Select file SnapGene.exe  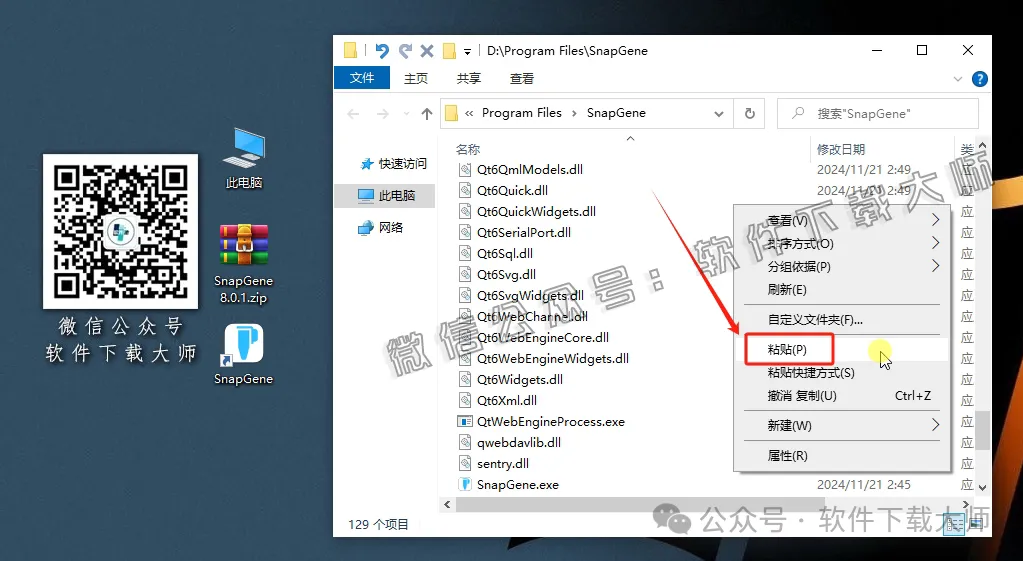tap(517, 485)
